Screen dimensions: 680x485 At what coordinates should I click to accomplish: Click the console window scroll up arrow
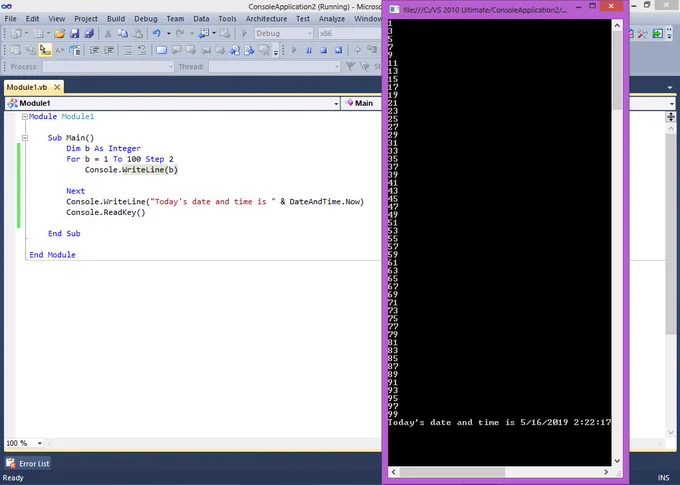pos(617,26)
